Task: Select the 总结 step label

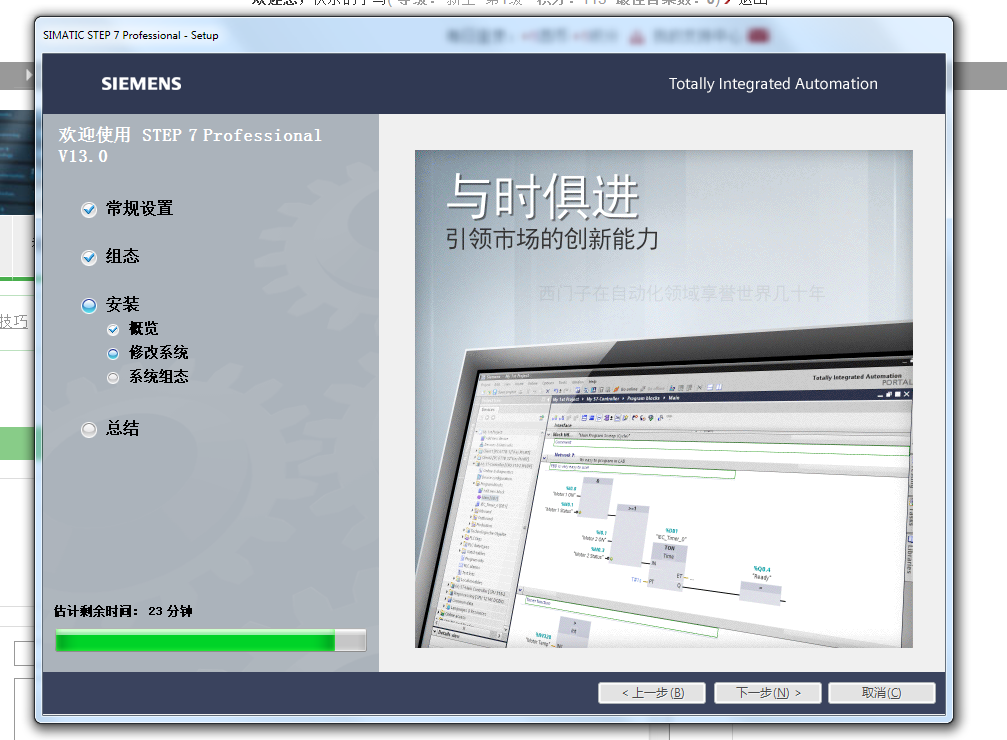Action: click(x=123, y=428)
